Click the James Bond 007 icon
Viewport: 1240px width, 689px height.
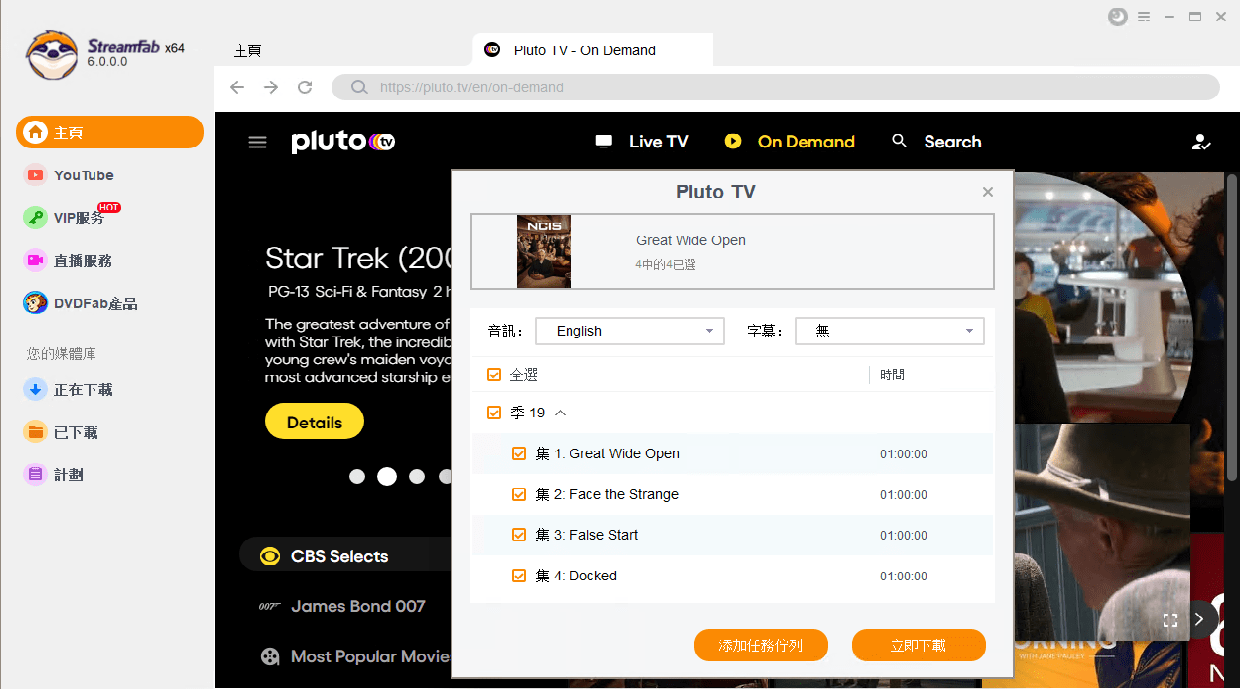pos(268,607)
